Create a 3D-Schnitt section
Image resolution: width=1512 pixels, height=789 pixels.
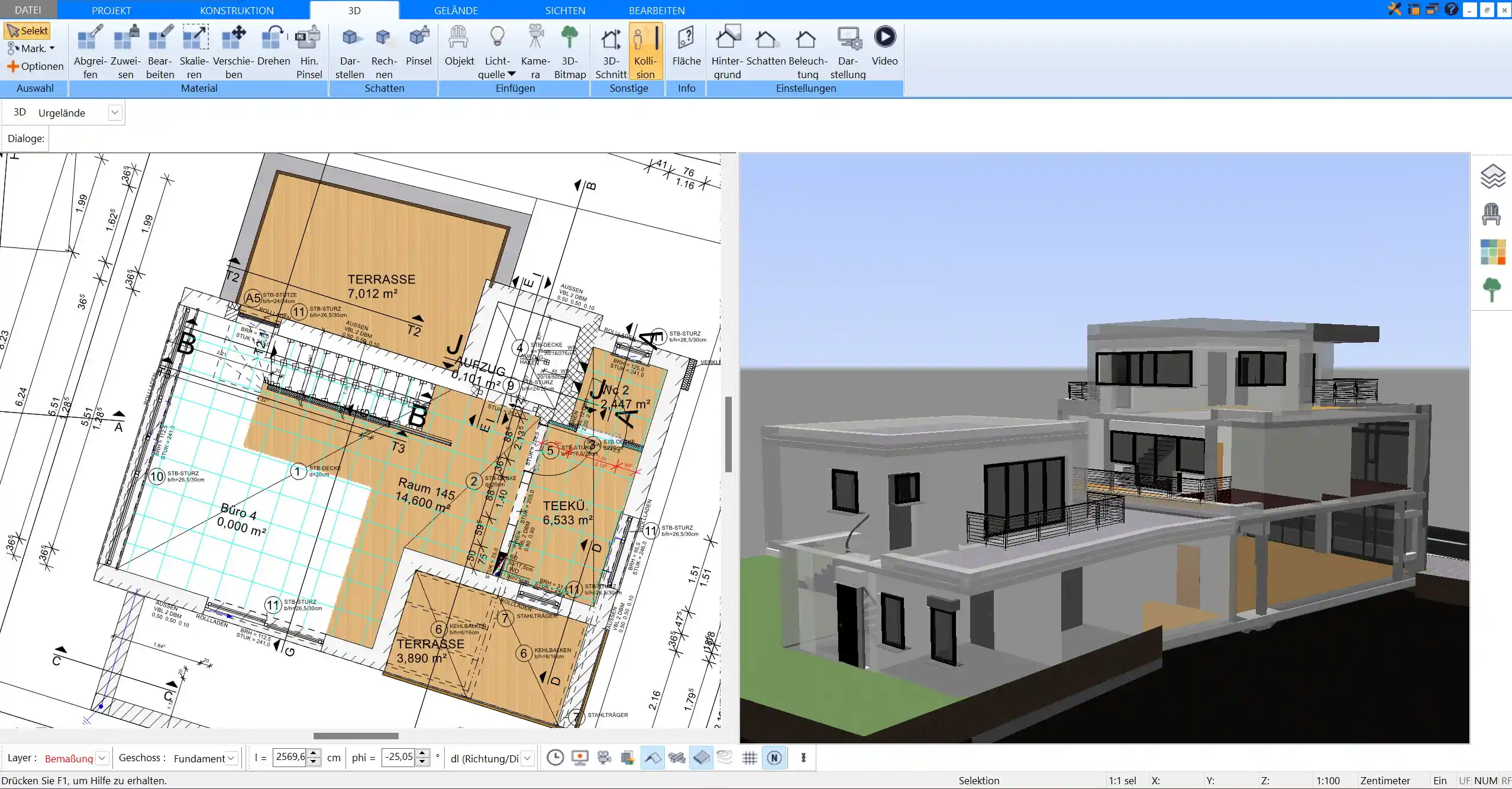pos(611,52)
